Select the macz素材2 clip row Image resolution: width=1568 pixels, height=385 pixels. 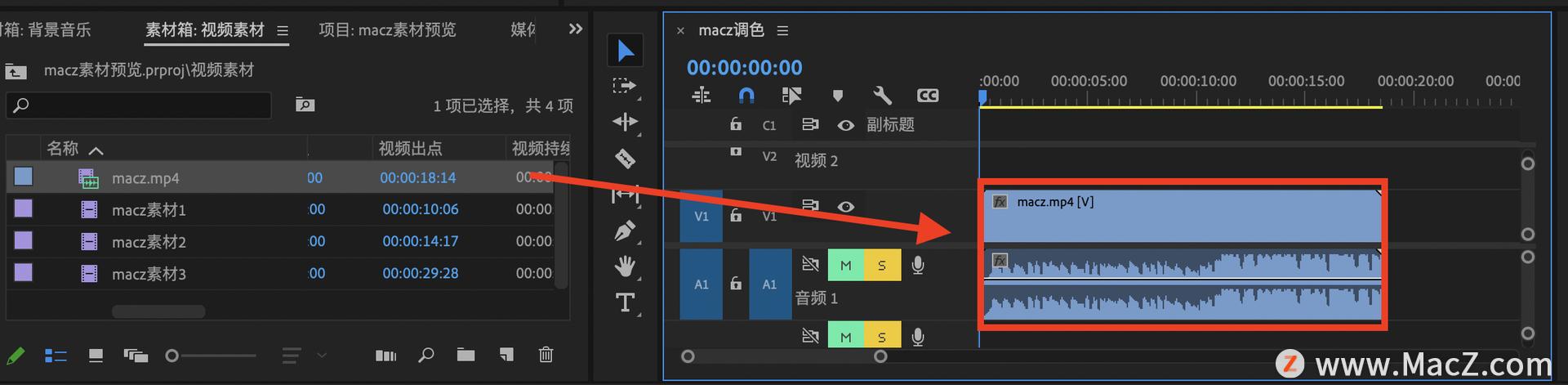click(280, 241)
